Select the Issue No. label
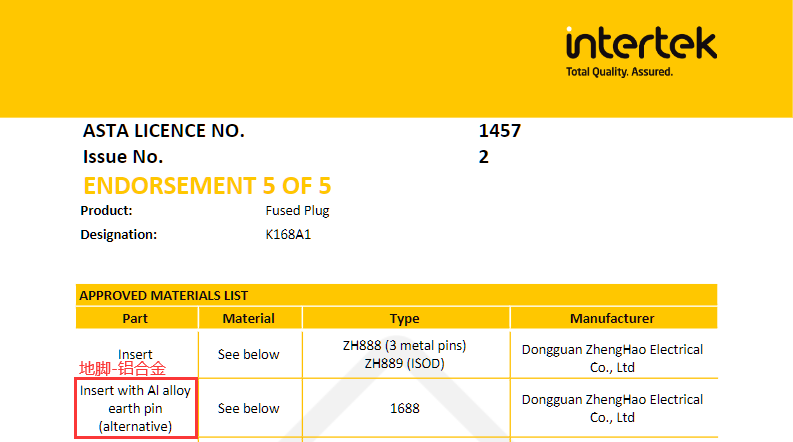Screen dimensions: 793x442 (x=123, y=157)
